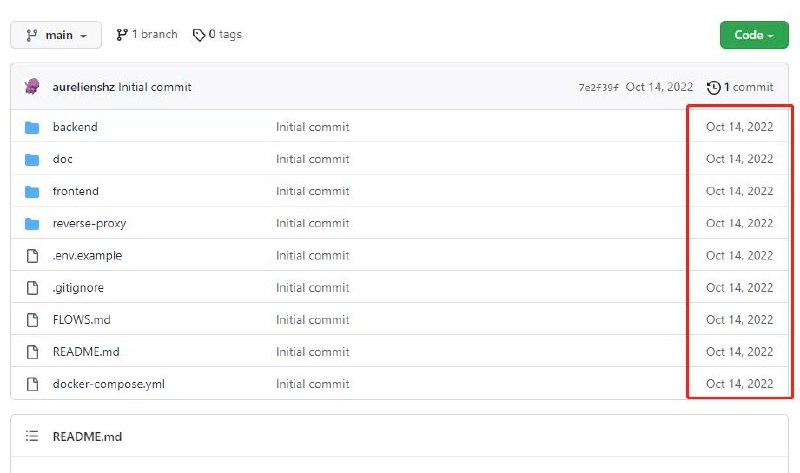This screenshot has width=800, height=473.
Task: Expand the green Code button menu
Action: tap(754, 35)
